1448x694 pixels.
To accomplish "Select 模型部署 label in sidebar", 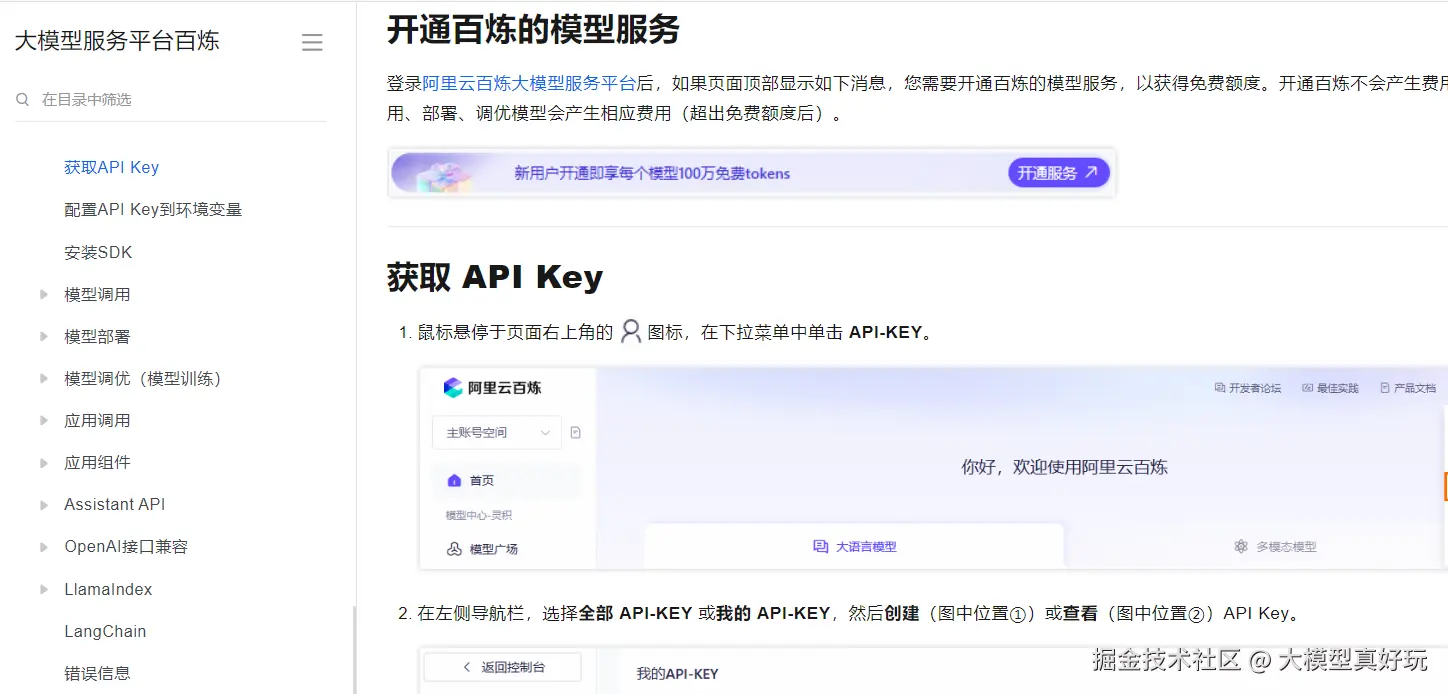I will [x=97, y=336].
